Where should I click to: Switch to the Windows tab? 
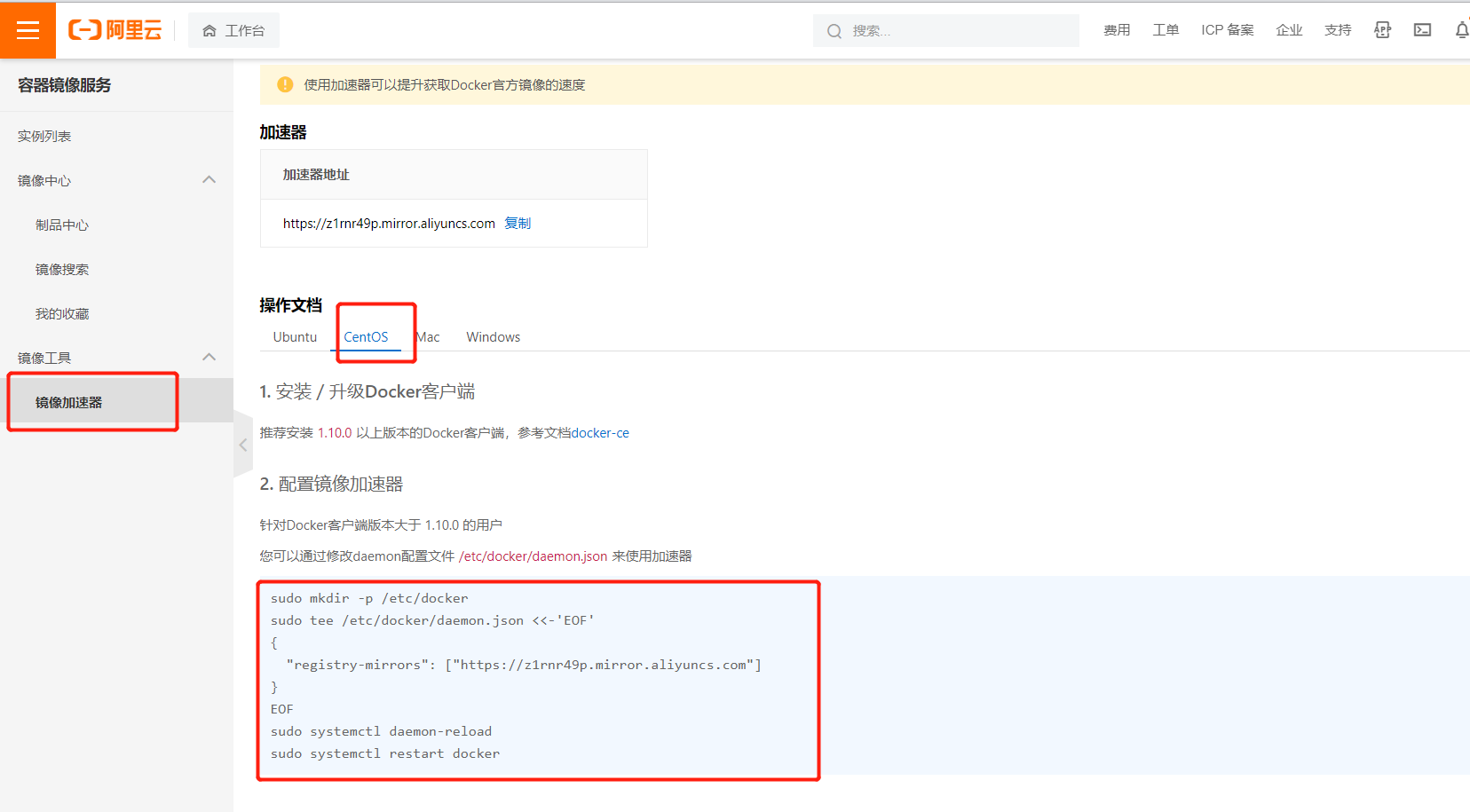point(494,337)
